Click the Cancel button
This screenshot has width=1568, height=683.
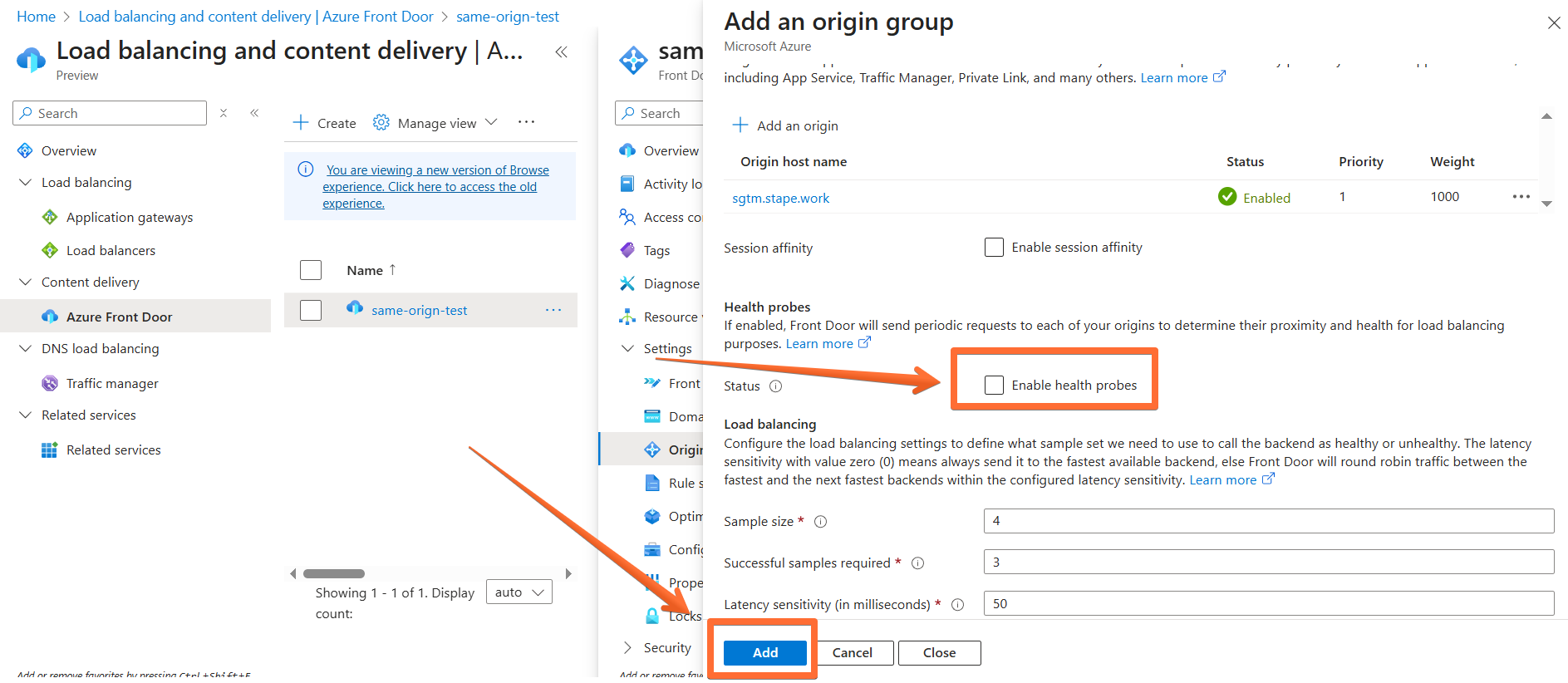click(x=853, y=652)
